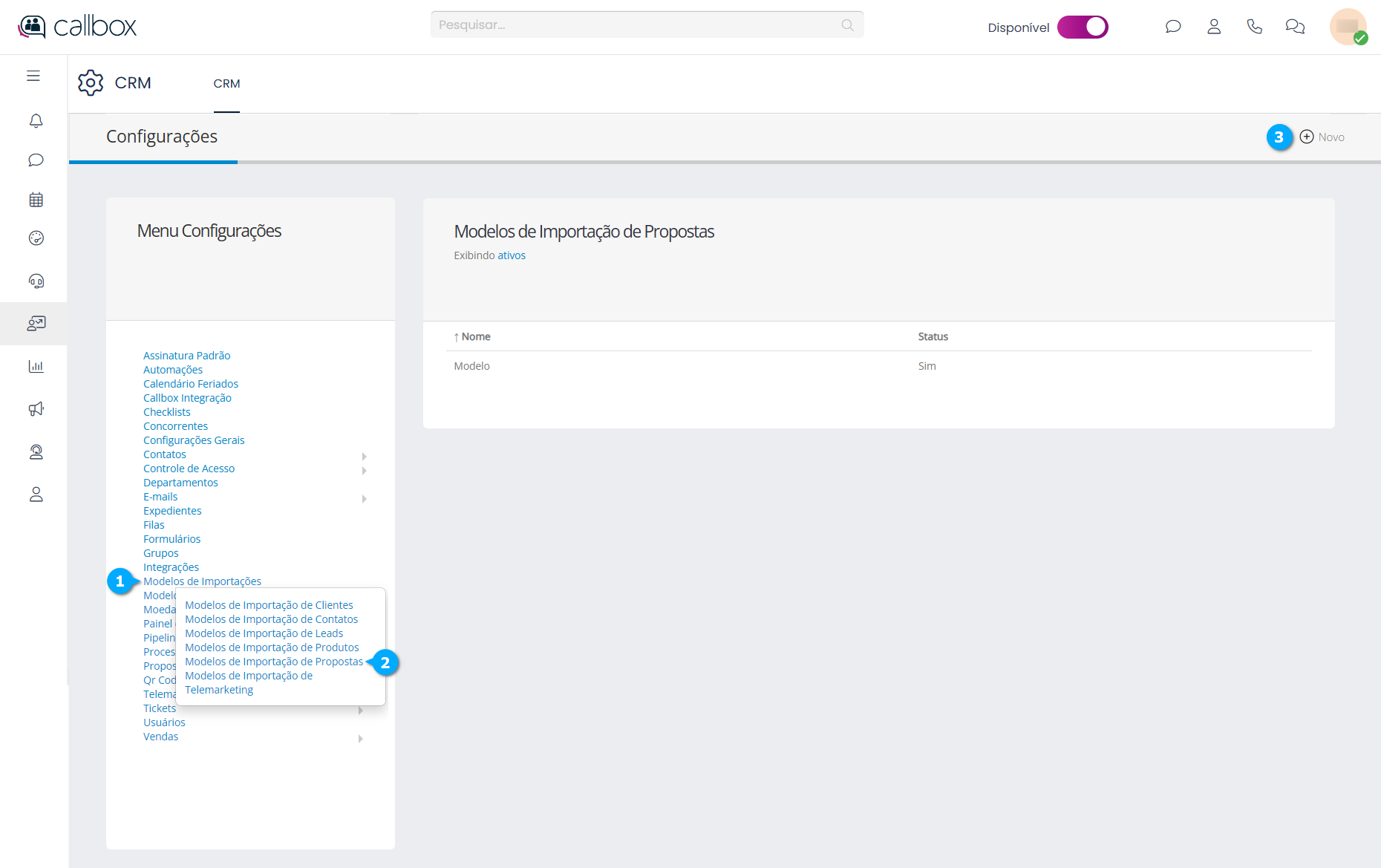Click the ativos filter link
This screenshot has height=868, width=1381.
(x=511, y=255)
